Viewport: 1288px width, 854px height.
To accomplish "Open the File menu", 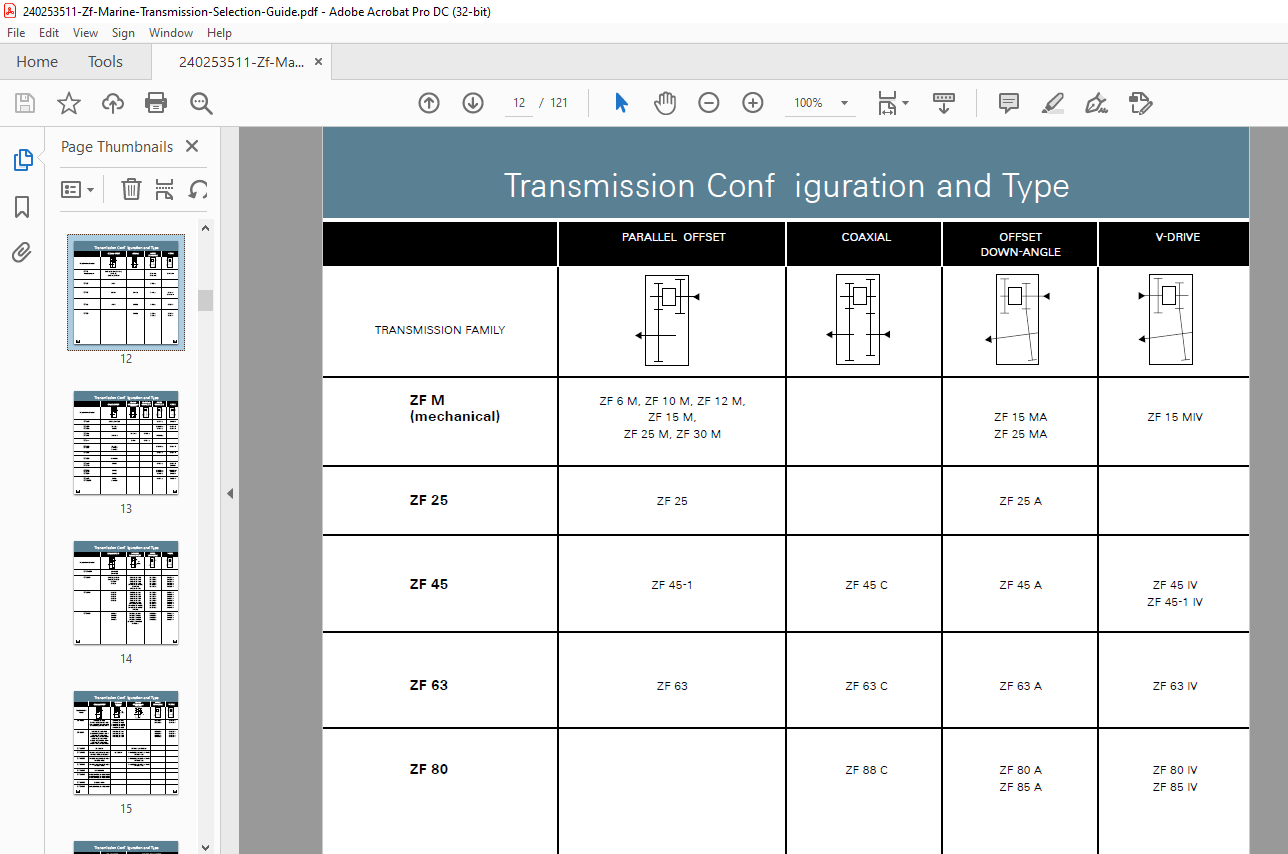I will [x=16, y=33].
